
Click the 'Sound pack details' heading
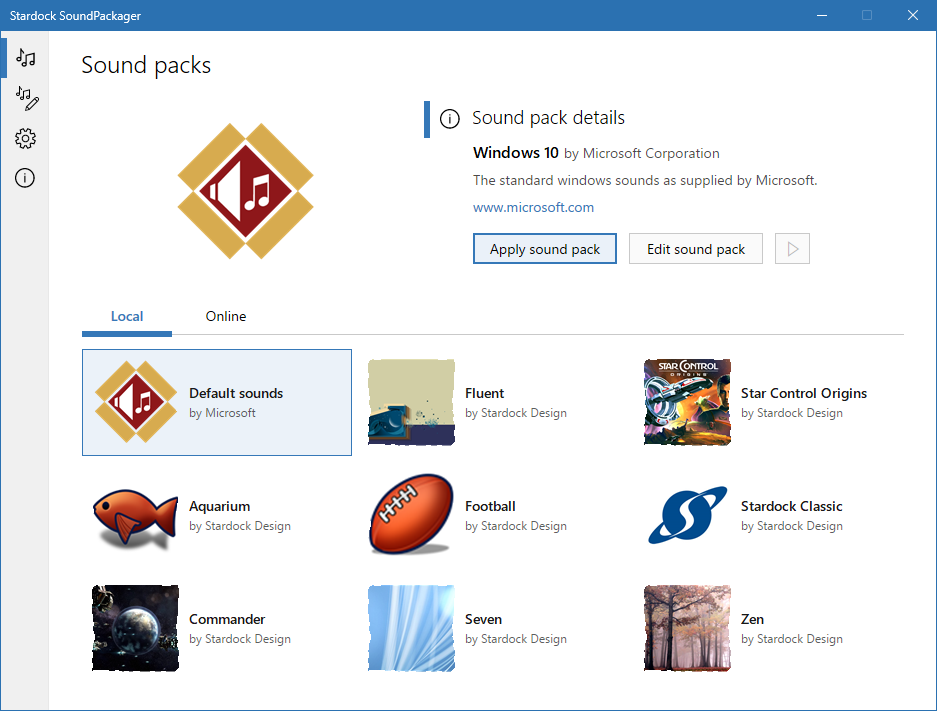548,118
